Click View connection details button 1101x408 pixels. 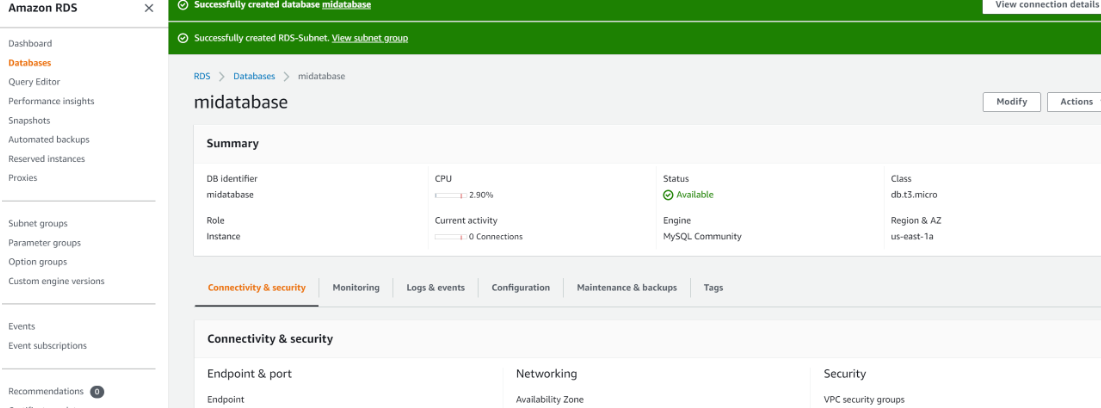click(1041, 6)
